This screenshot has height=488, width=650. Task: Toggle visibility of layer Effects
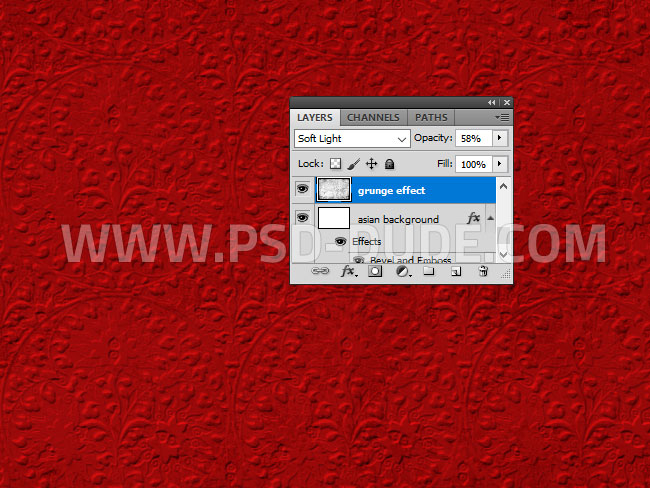pyautogui.click(x=340, y=241)
